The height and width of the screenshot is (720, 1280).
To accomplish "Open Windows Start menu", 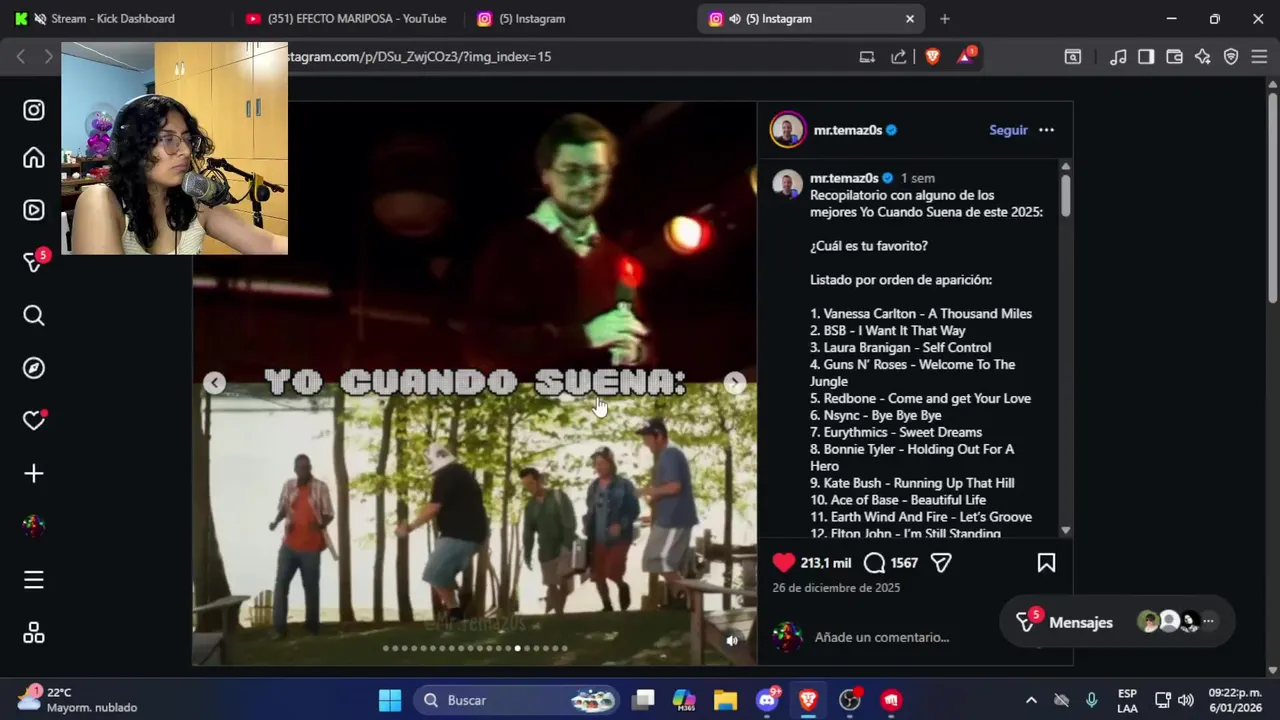I will (390, 700).
